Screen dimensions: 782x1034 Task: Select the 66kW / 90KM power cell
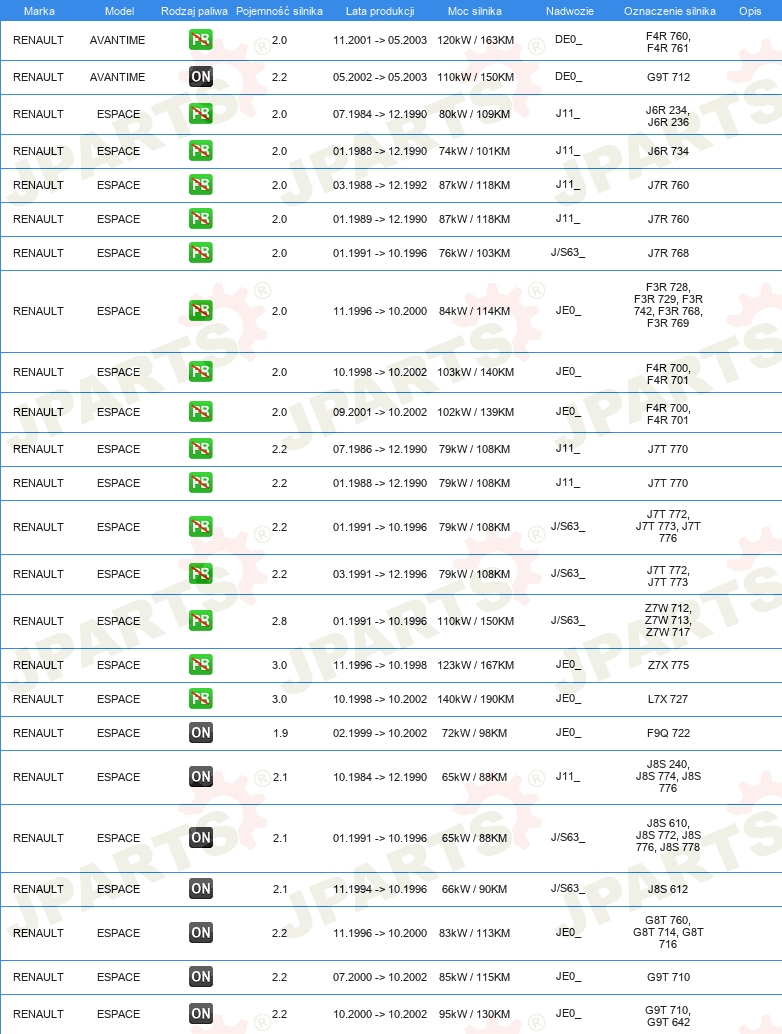pos(475,889)
